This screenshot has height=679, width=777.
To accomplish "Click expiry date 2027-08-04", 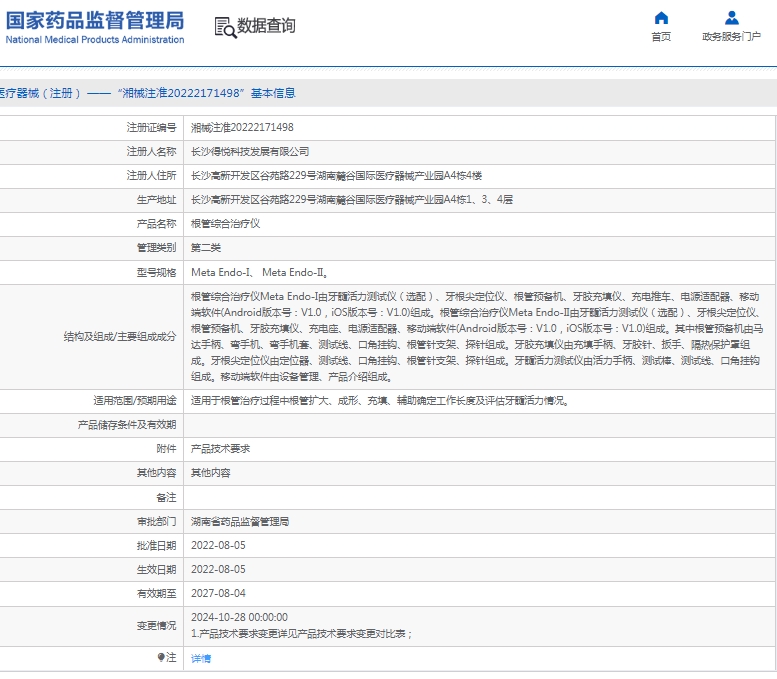I will click(x=218, y=593).
